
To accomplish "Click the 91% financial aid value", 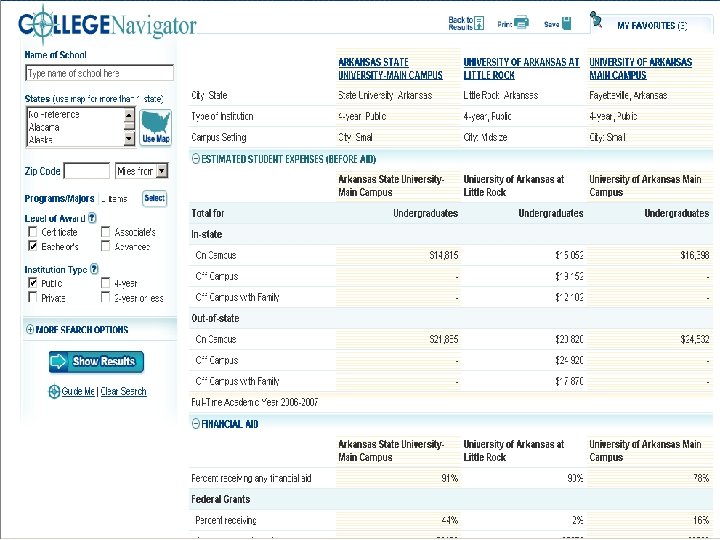I will [450, 478].
